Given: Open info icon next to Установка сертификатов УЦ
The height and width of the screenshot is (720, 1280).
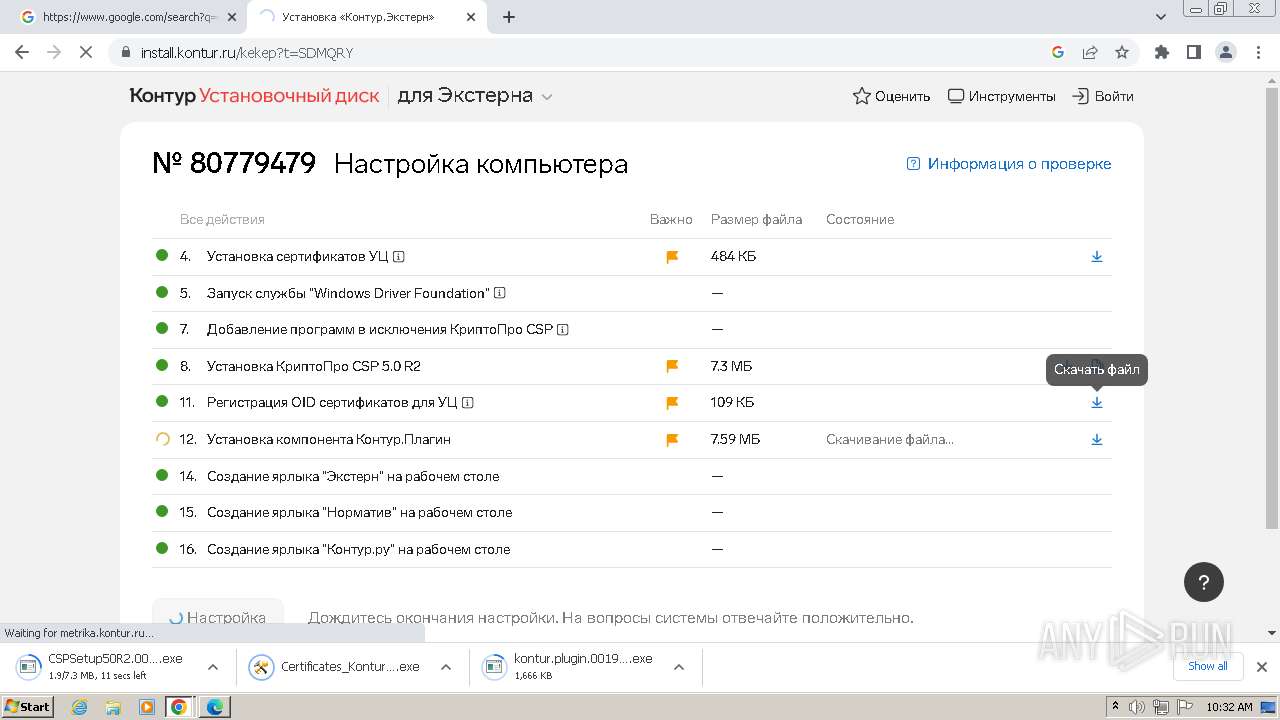Looking at the screenshot, I should 399,257.
